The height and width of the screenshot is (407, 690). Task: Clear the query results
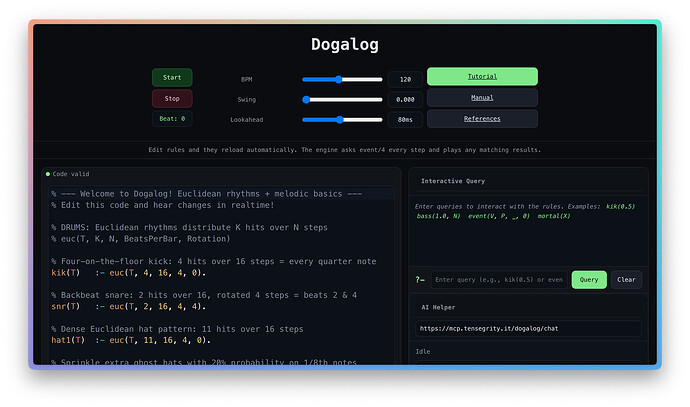click(x=626, y=280)
